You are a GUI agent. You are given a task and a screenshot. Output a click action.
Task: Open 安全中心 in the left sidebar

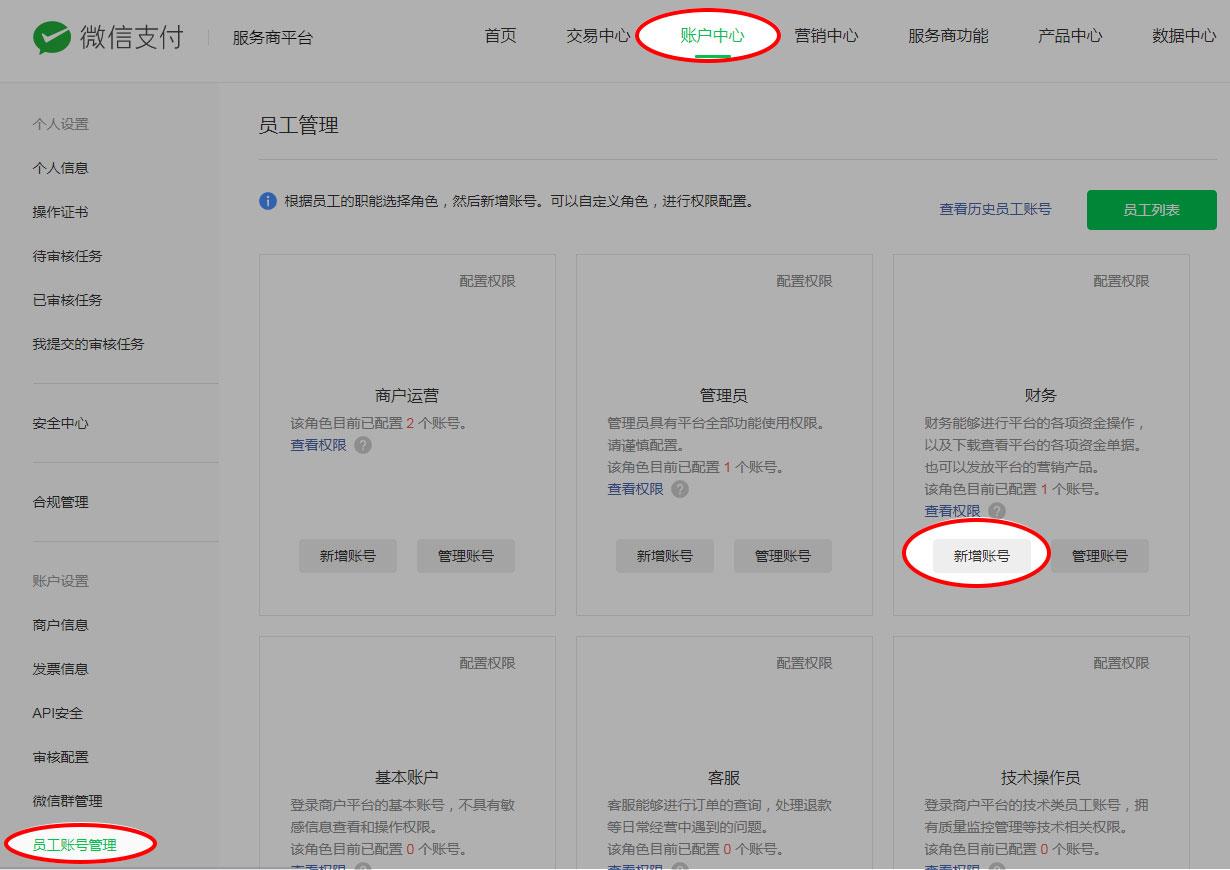coord(60,423)
